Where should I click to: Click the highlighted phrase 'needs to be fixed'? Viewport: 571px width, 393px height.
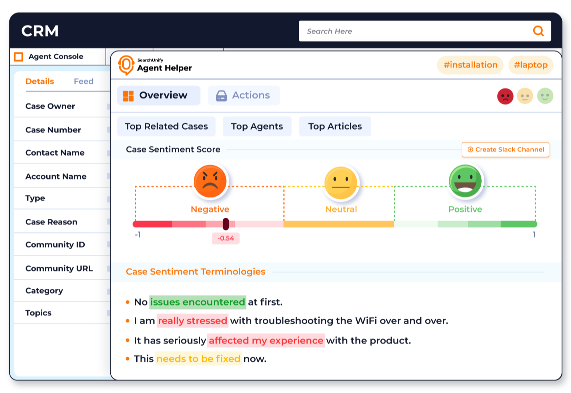pos(198,359)
